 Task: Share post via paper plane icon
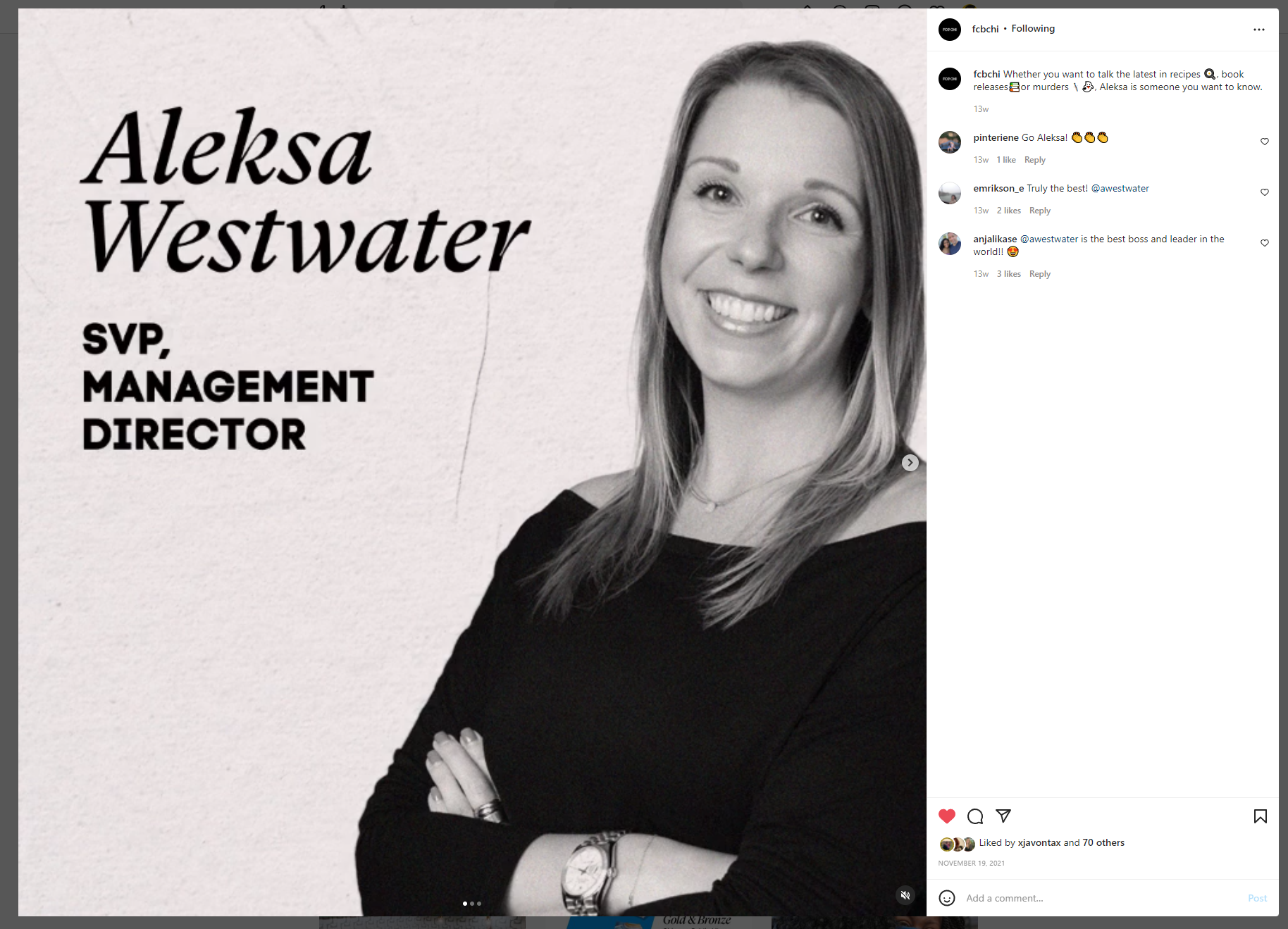click(x=1003, y=816)
